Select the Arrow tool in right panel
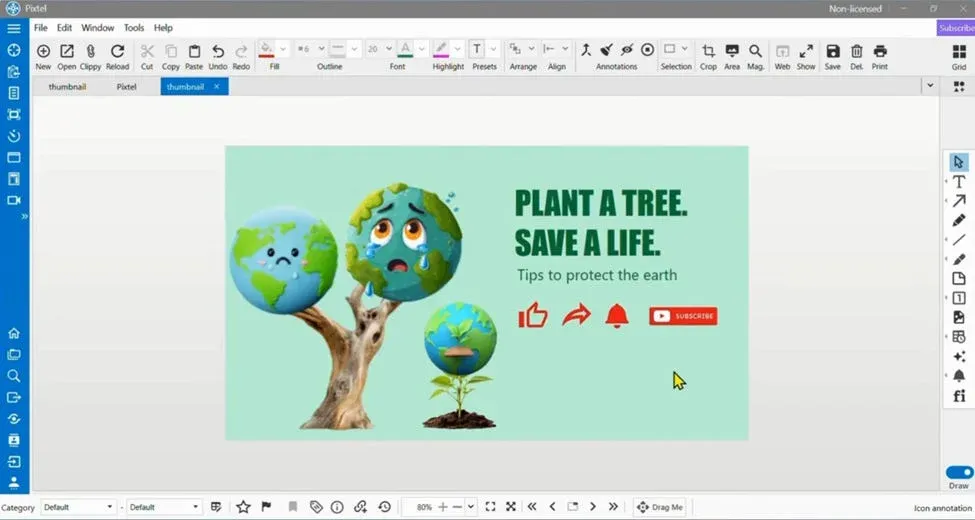The width and height of the screenshot is (975, 520). (959, 201)
